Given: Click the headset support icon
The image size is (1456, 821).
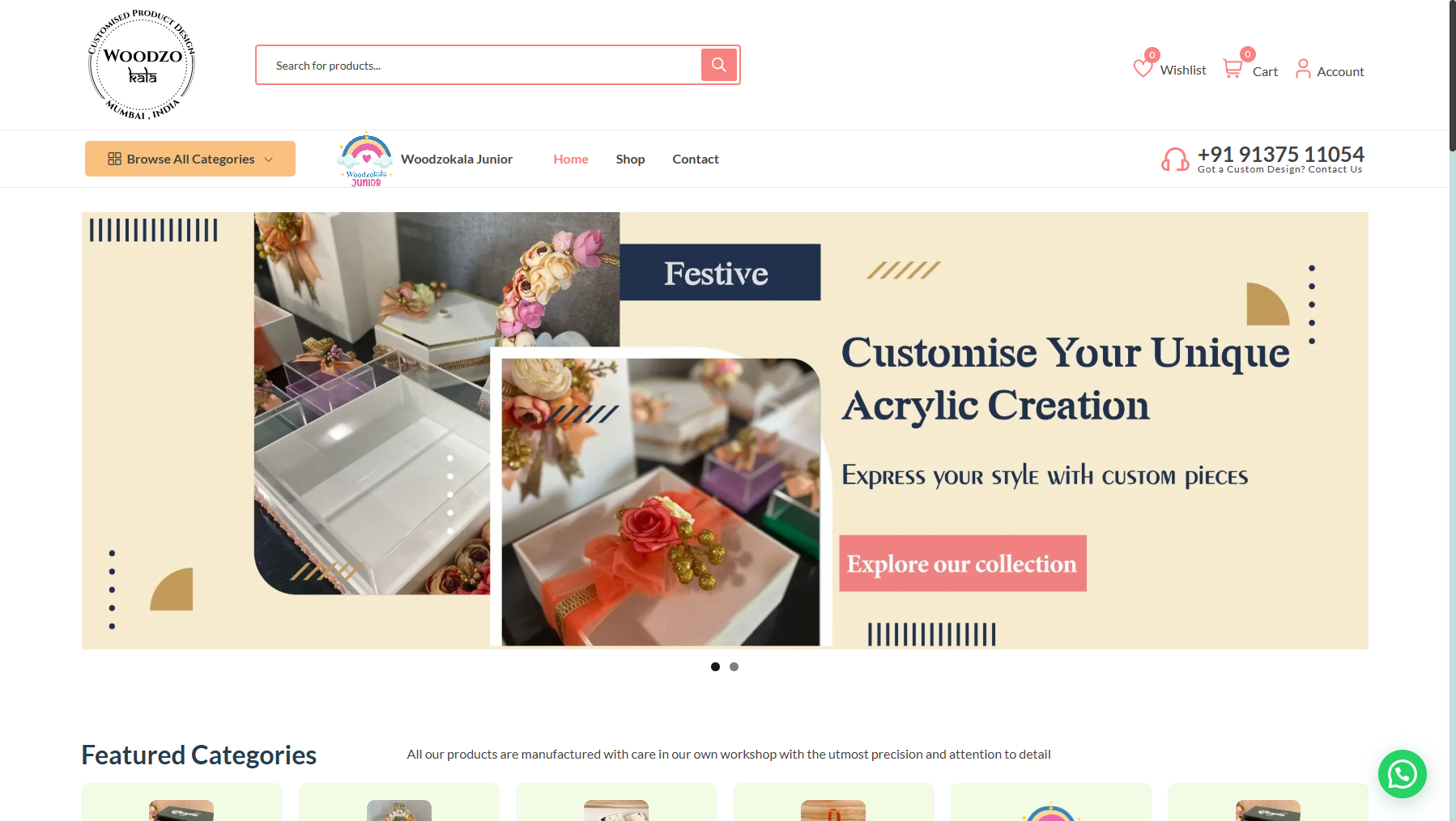Looking at the screenshot, I should point(1175,160).
